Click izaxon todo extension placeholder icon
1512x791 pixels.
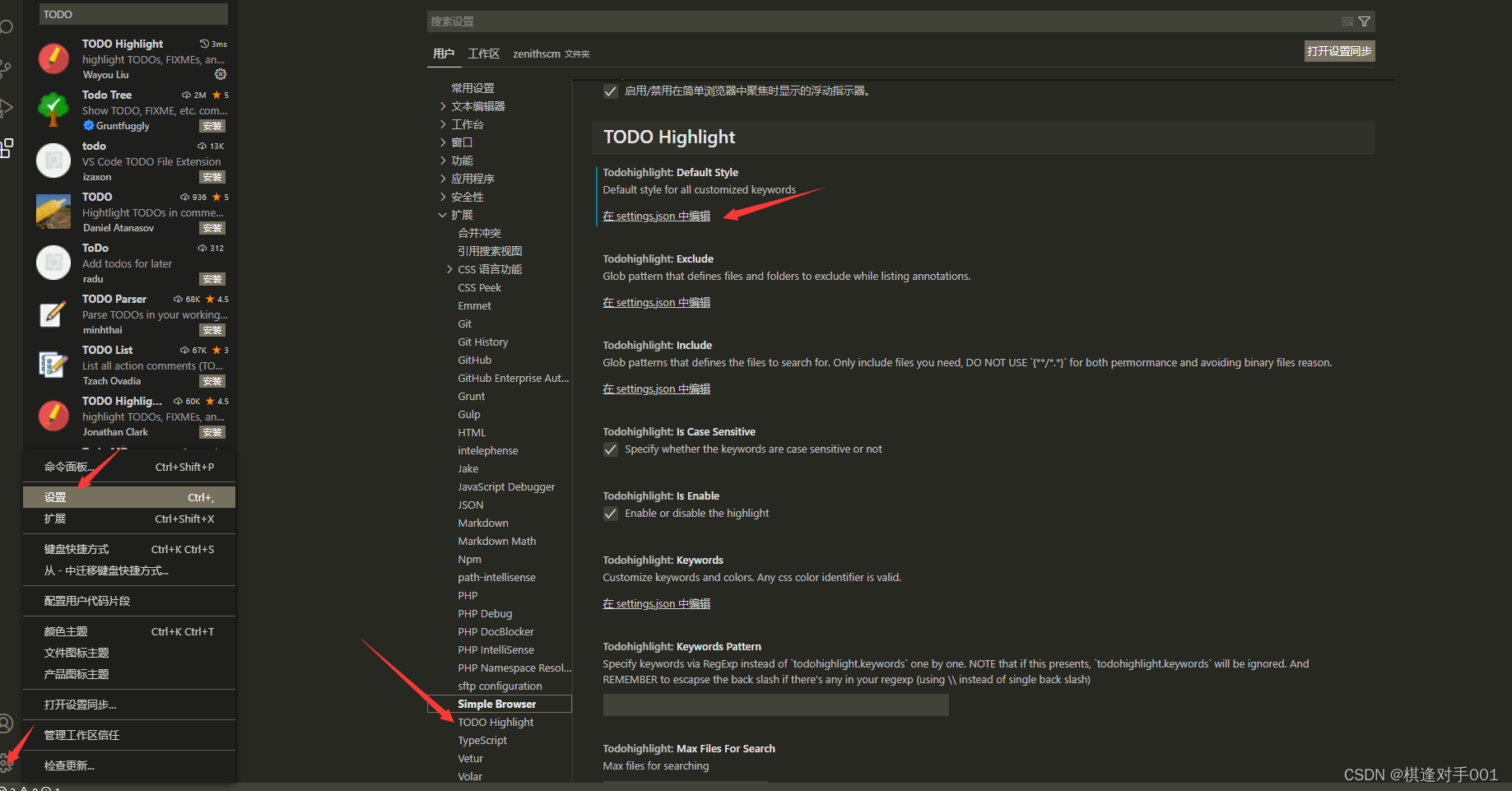click(54, 161)
